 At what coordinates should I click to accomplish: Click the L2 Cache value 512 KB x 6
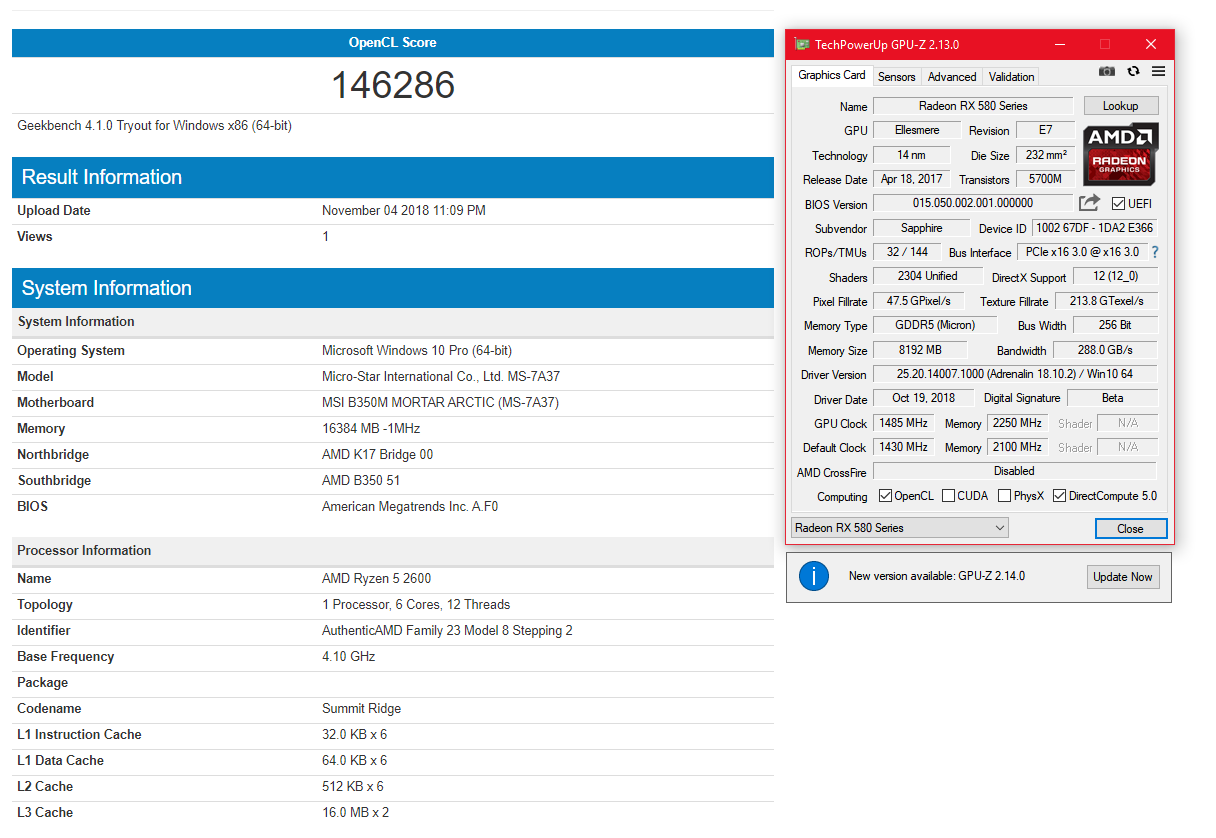[x=353, y=787]
